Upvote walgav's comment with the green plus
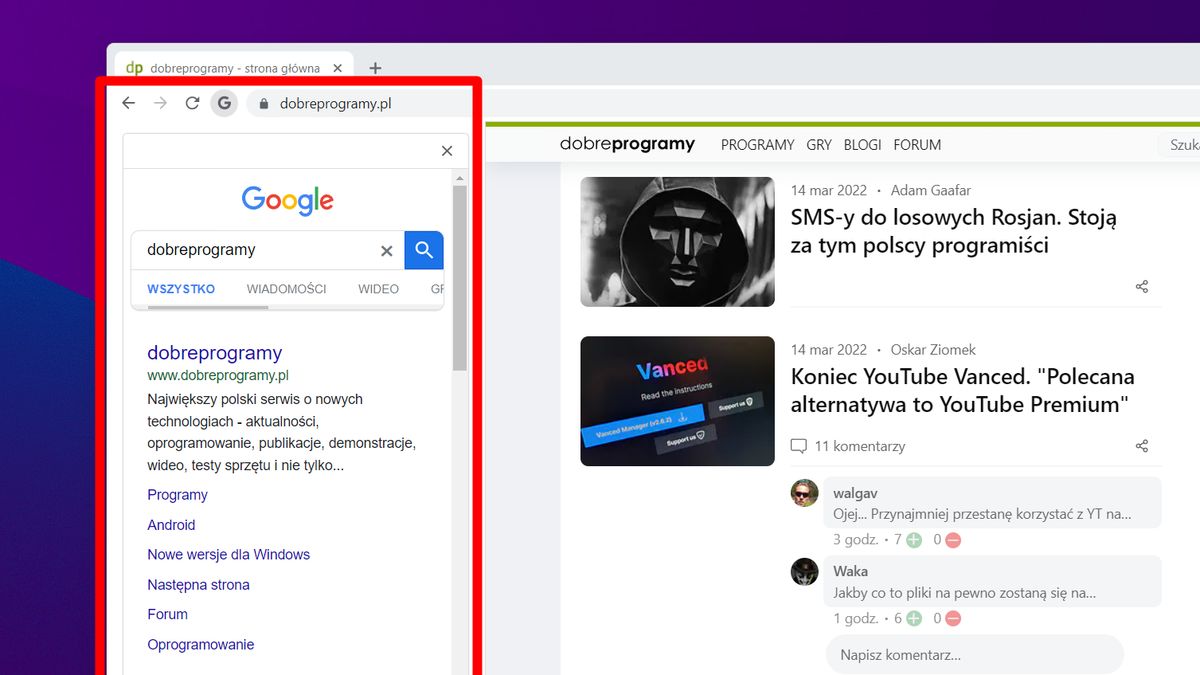The width and height of the screenshot is (1200, 675). [912, 539]
